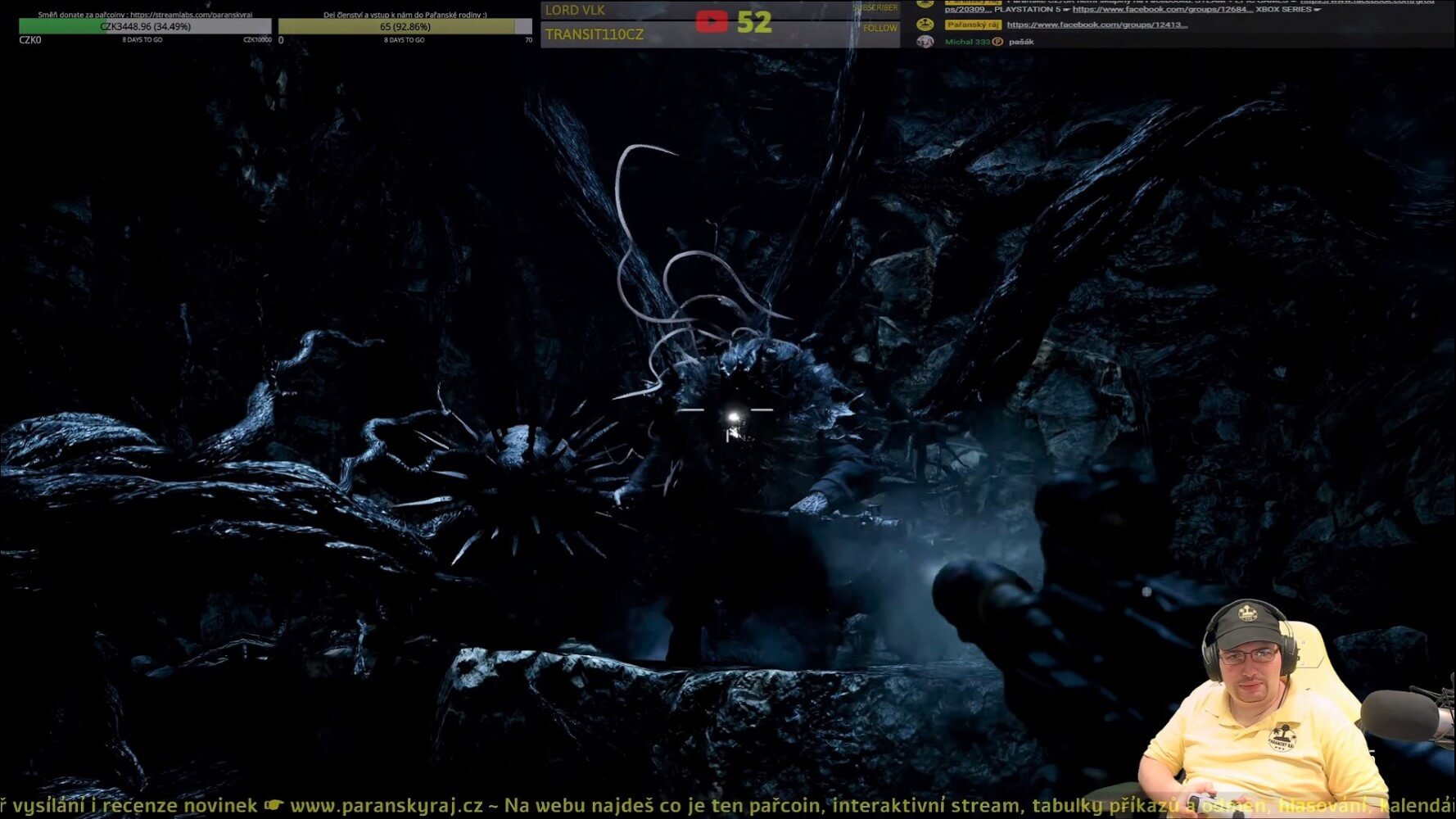
Task: Click the TRANSIT110CZ follower name
Action: click(x=595, y=34)
